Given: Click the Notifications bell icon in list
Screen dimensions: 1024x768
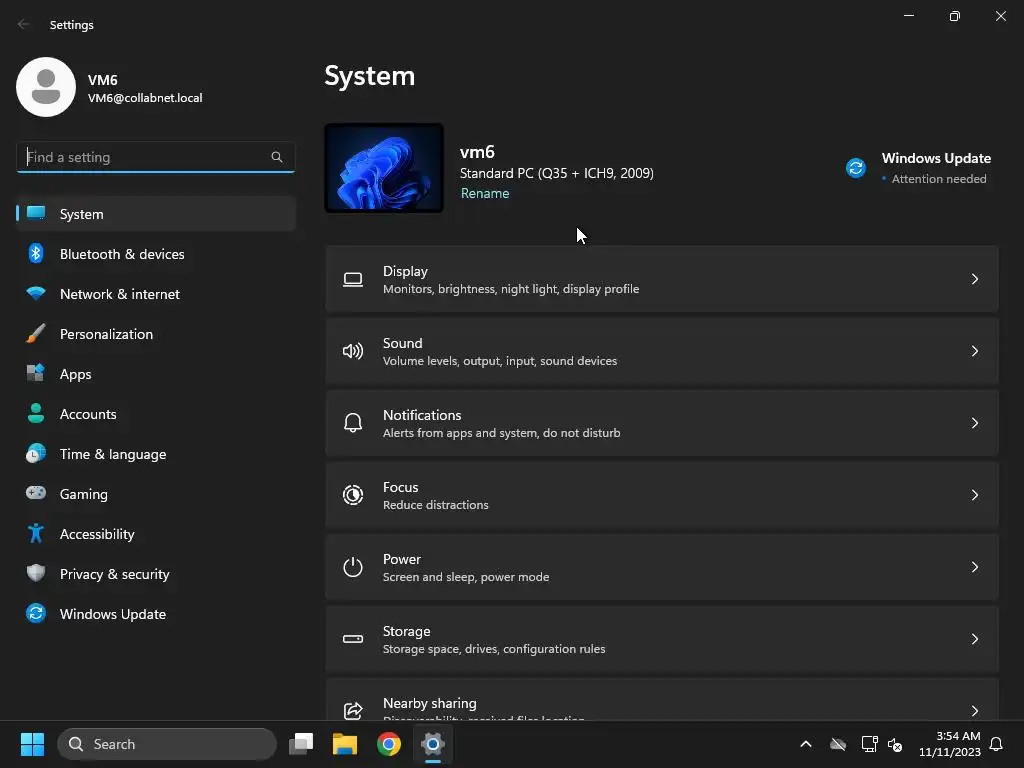Looking at the screenshot, I should [x=353, y=423].
